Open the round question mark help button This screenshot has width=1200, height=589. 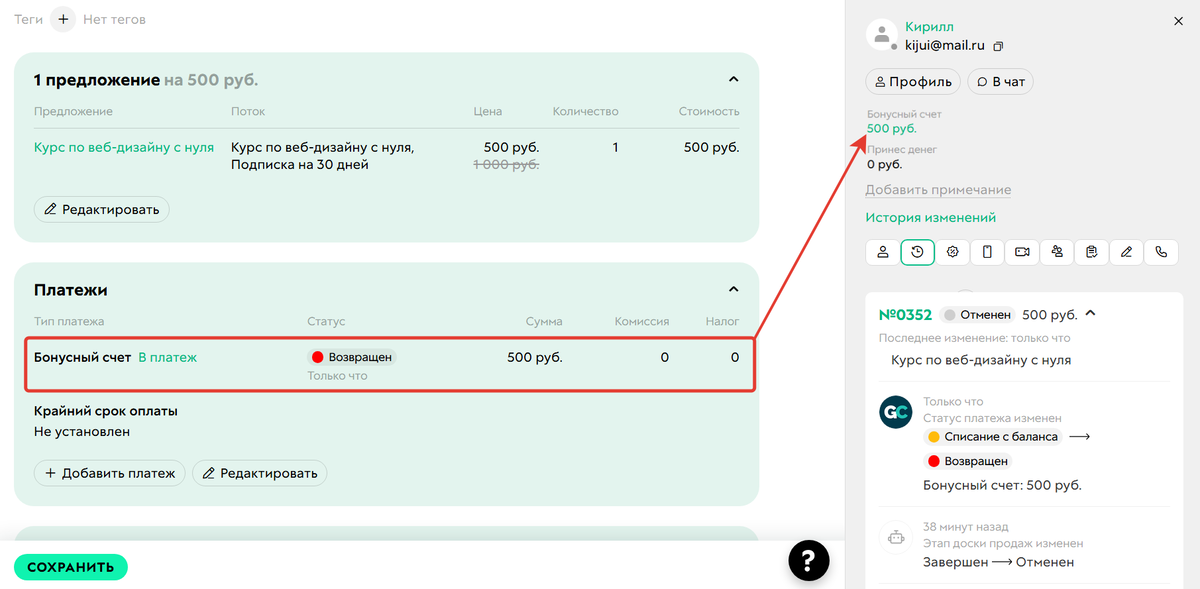pos(809,560)
